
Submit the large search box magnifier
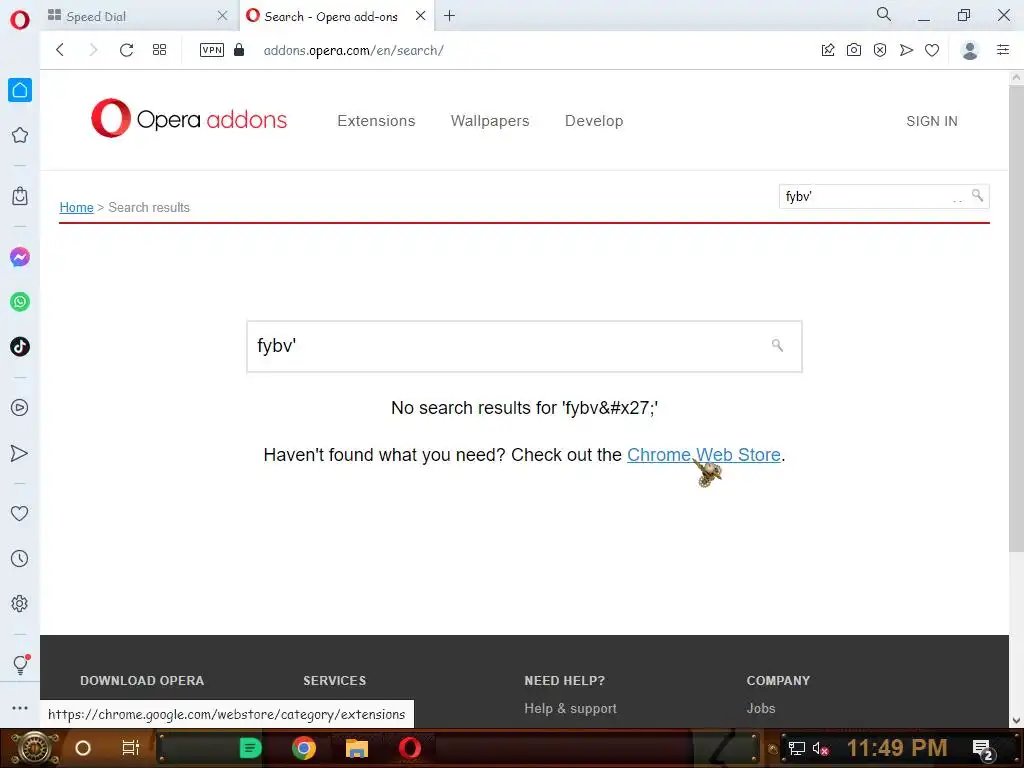click(777, 345)
